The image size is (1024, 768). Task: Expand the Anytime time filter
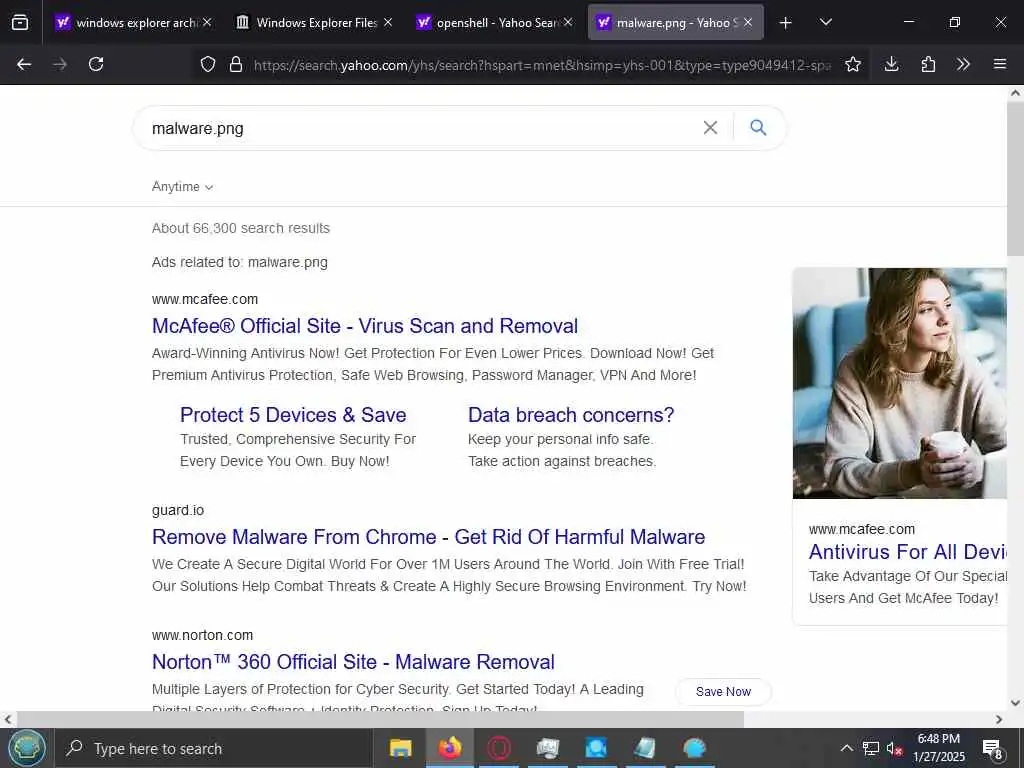pos(182,187)
